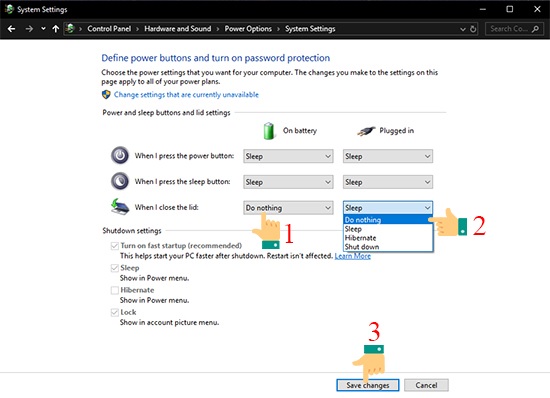Viewport: 550px width, 398px height.
Task: Toggle Turn on fast startup checkbox
Action: click(114, 246)
